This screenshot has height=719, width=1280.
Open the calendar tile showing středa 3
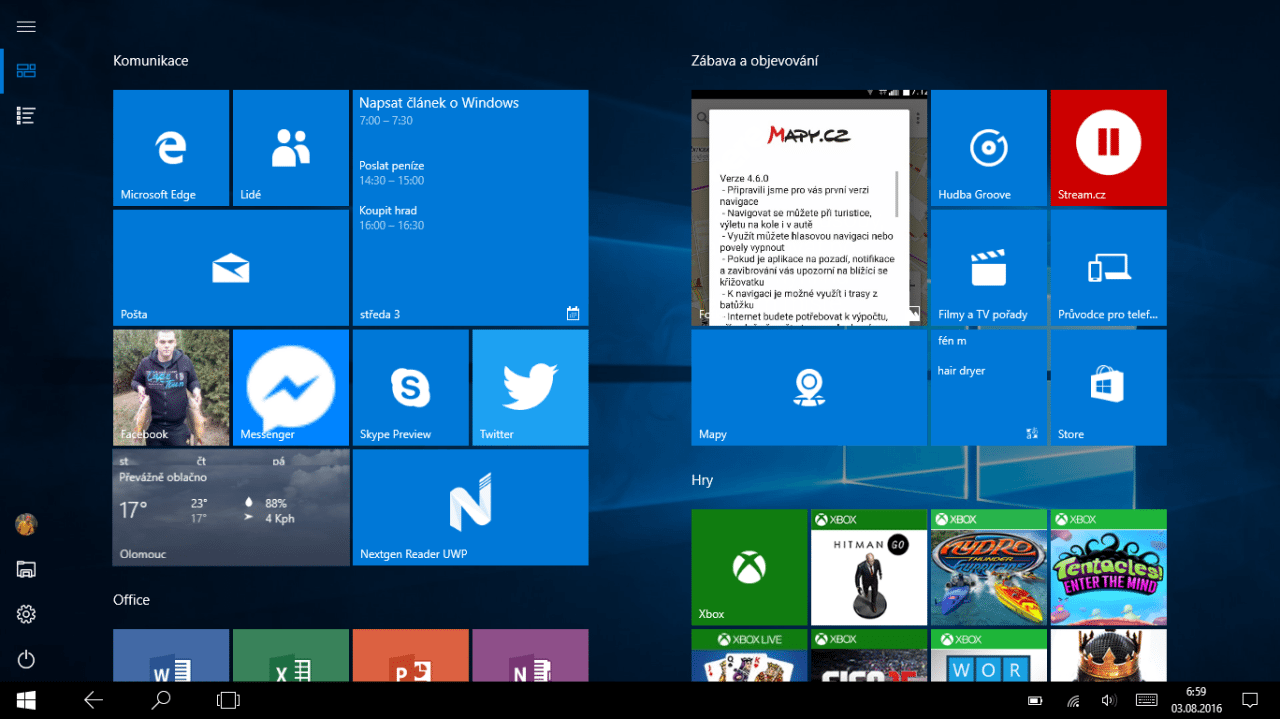[470, 208]
